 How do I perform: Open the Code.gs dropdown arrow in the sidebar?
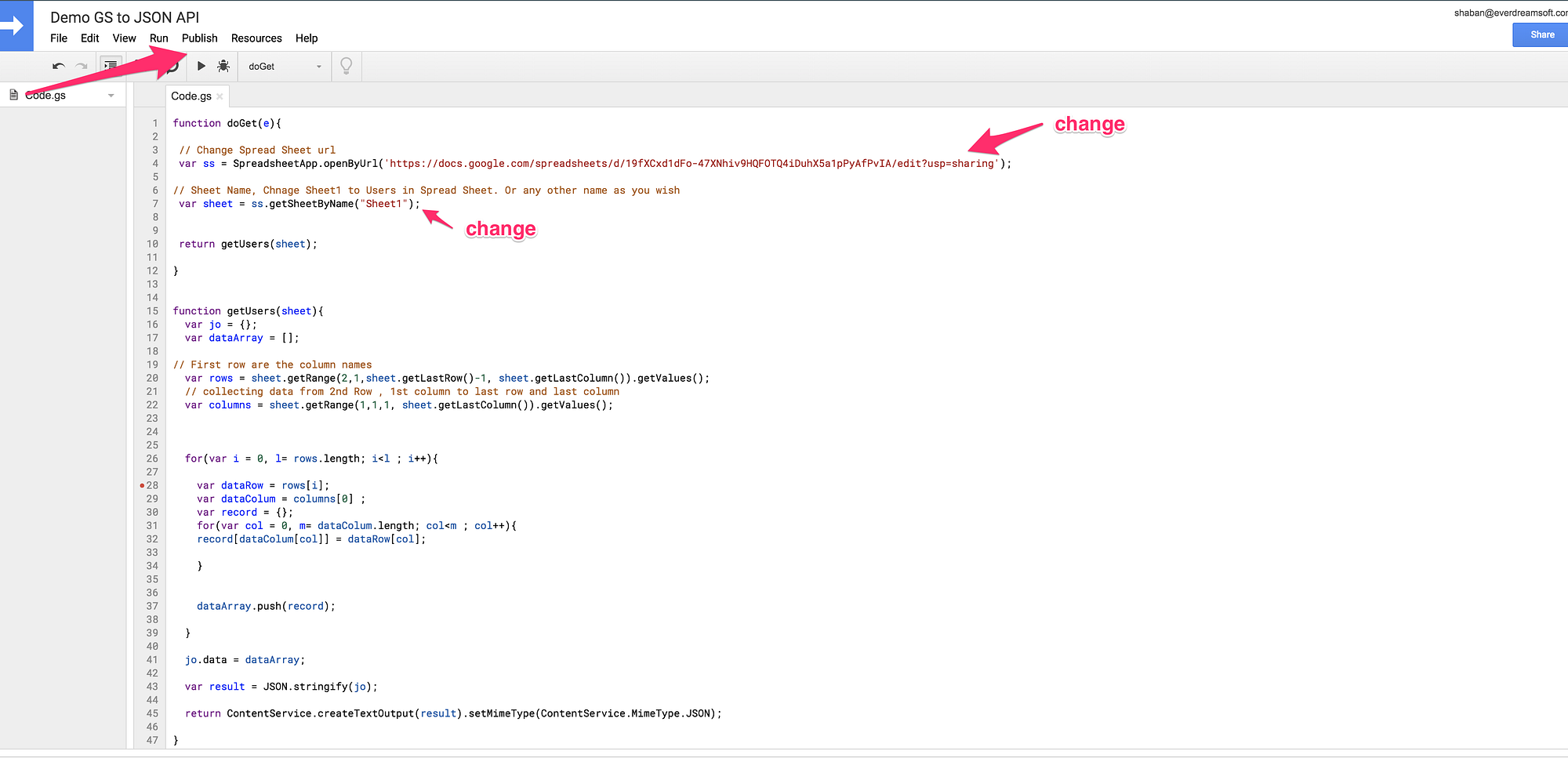111,94
